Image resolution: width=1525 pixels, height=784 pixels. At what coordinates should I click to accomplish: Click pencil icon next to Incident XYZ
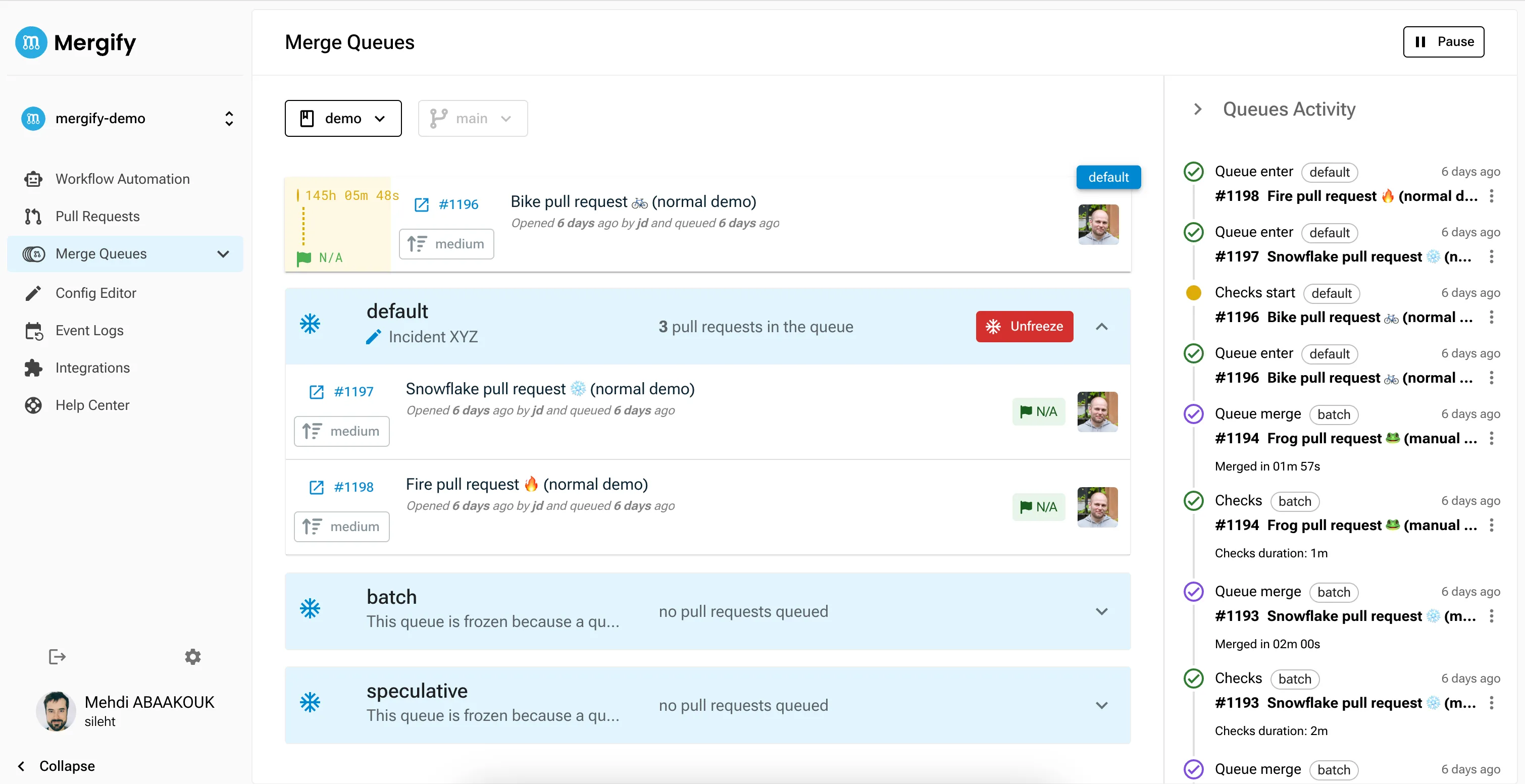(374, 337)
